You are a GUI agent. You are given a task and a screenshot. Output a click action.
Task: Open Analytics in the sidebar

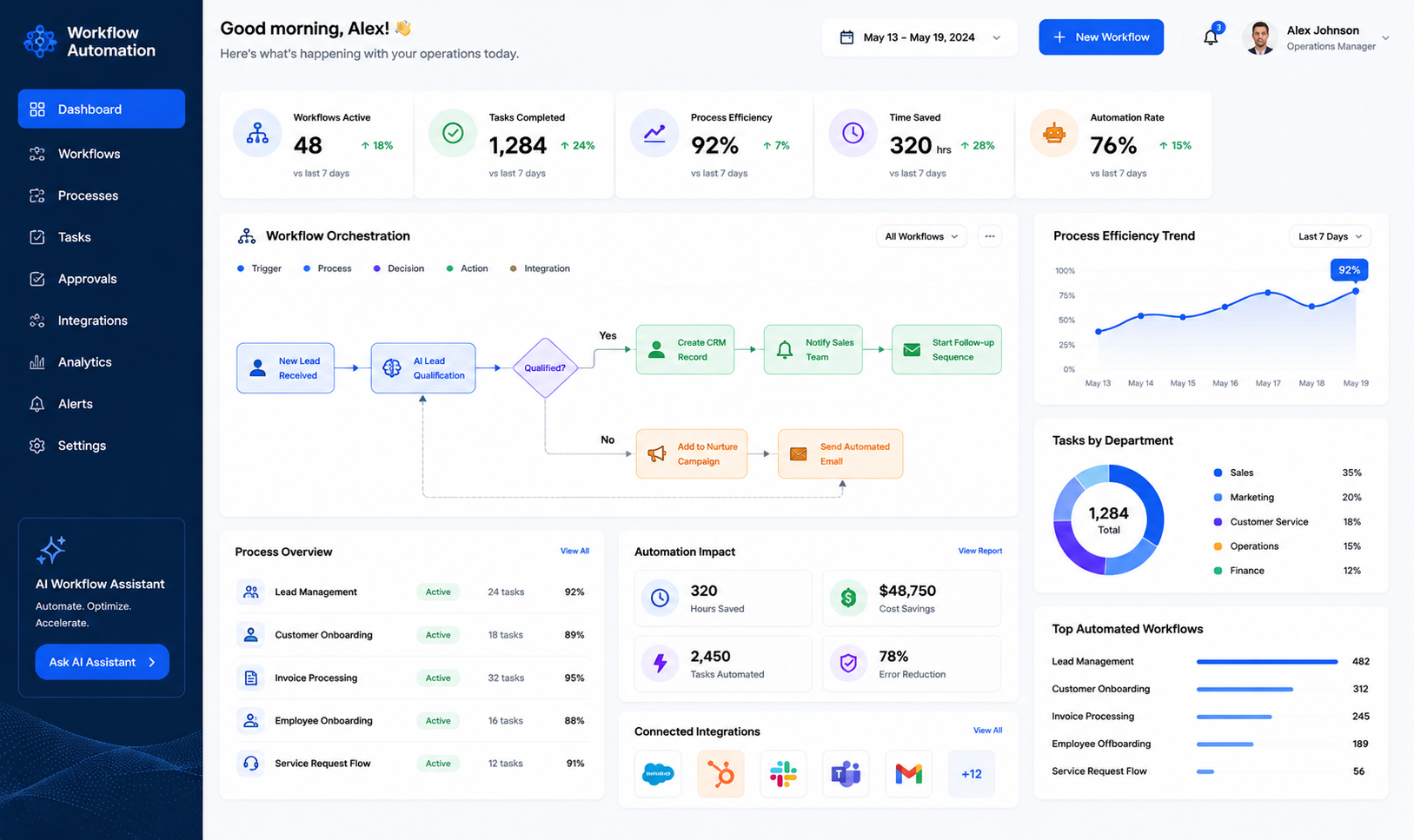pos(102,362)
